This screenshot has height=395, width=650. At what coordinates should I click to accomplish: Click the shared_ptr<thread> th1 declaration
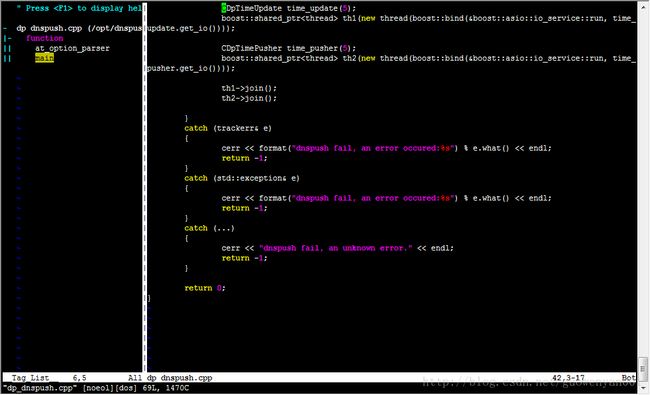(429, 18)
